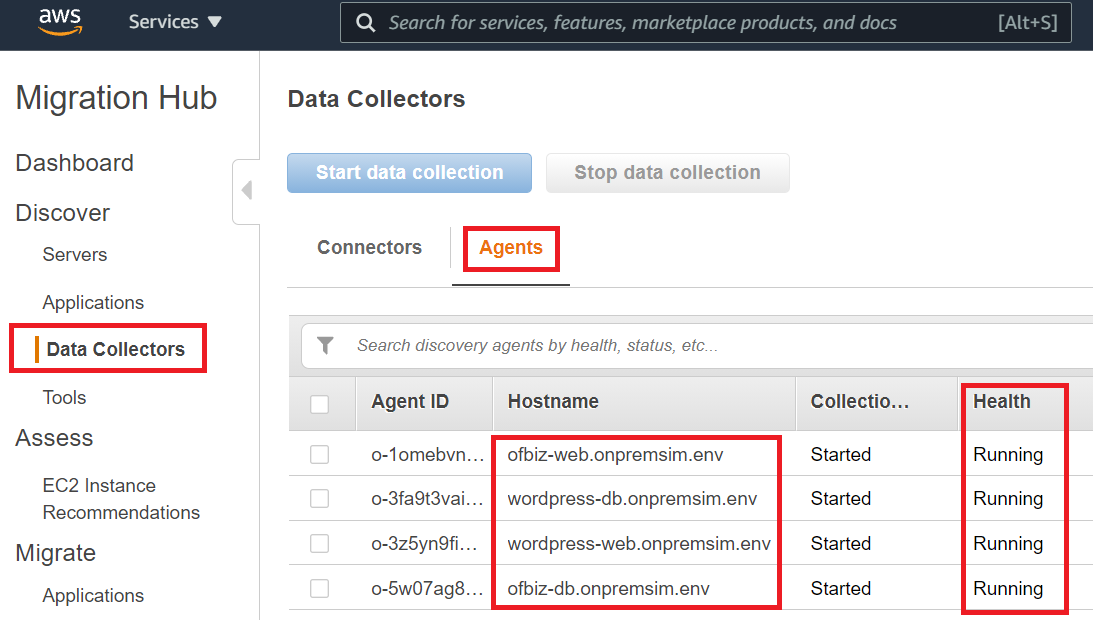Open Tools under Discover
Viewport: 1093px width, 620px height.
64,398
